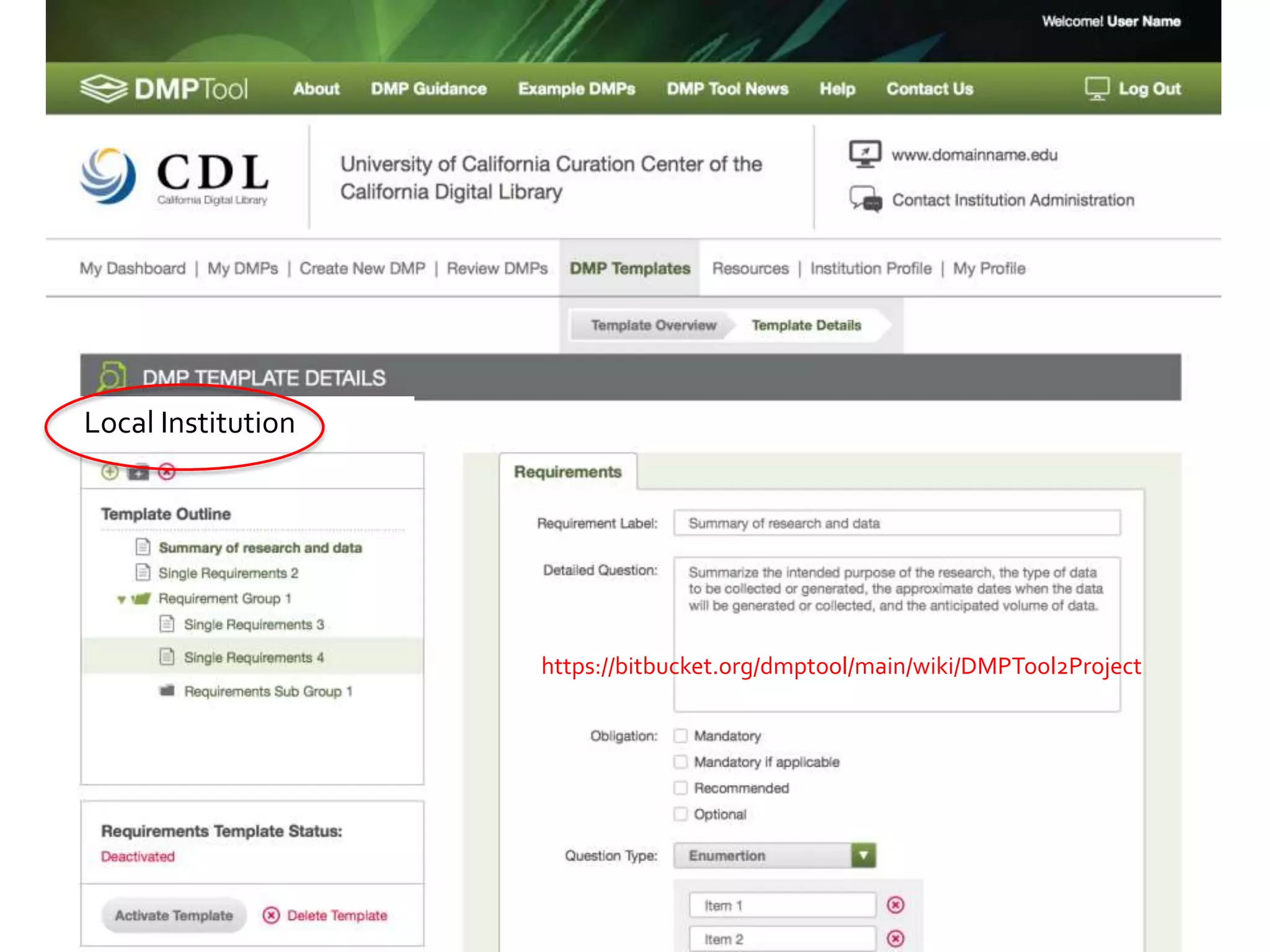Click the Requirement Label input field

coord(896,523)
